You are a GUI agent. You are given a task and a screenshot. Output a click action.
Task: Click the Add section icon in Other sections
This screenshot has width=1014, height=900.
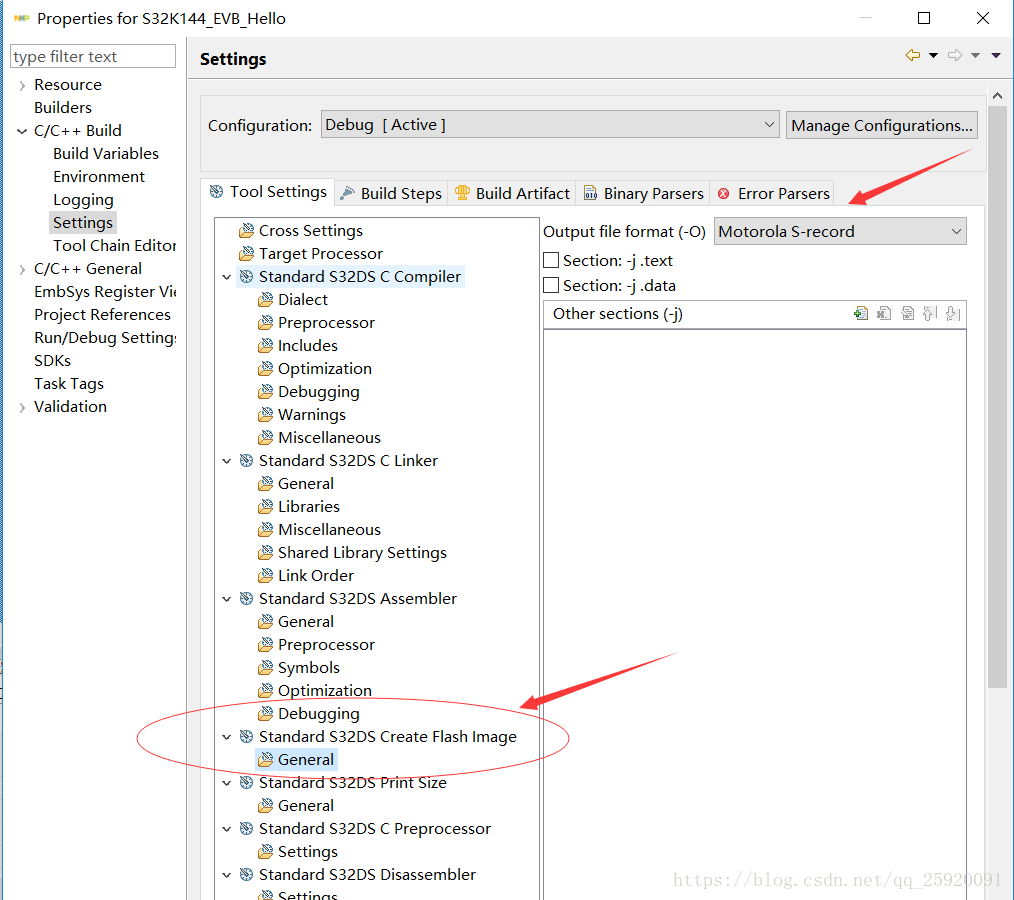(x=861, y=314)
